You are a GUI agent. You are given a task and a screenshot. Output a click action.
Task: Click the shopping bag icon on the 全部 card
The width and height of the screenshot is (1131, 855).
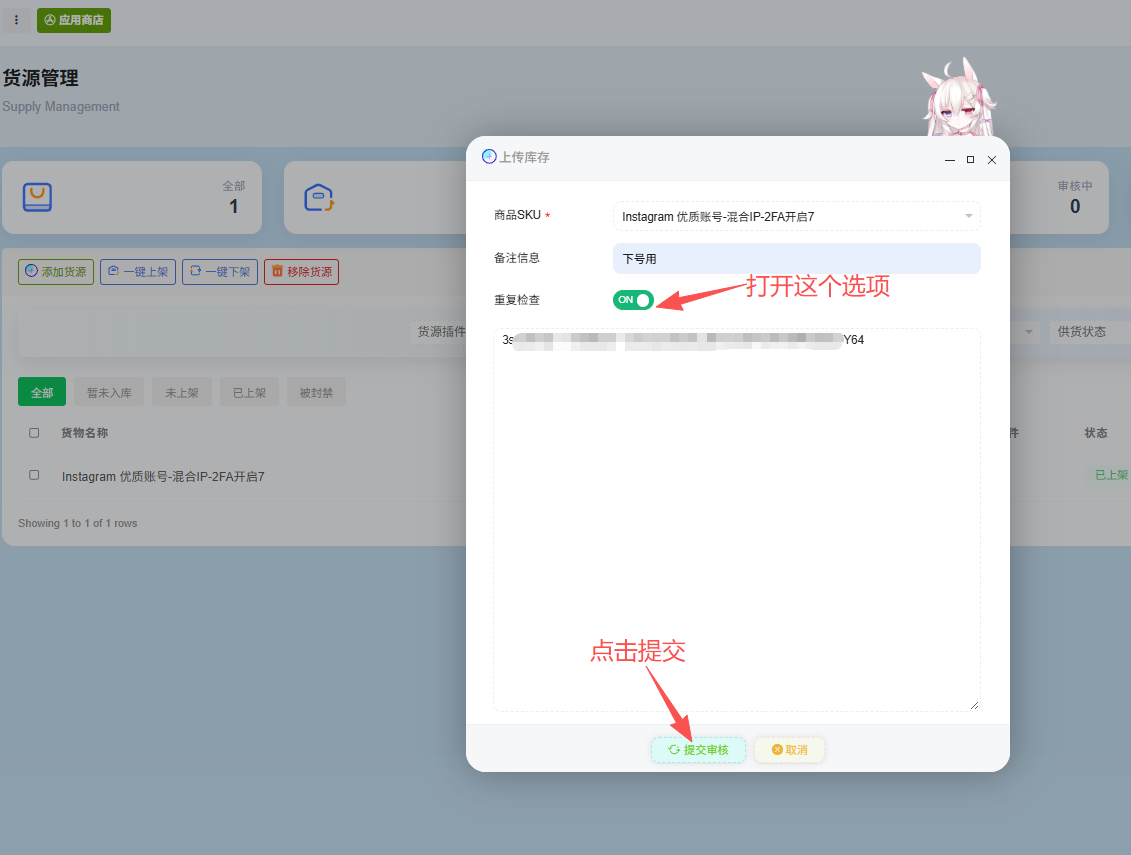pos(38,197)
